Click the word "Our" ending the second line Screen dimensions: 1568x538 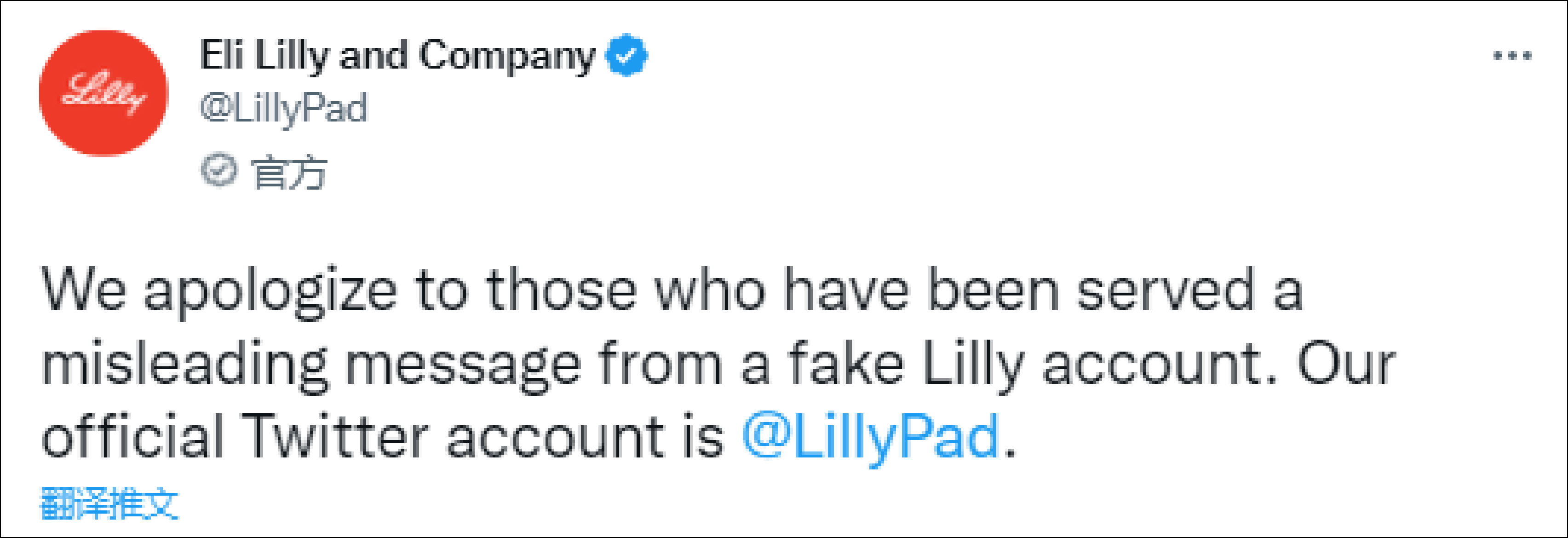(x=1346, y=363)
